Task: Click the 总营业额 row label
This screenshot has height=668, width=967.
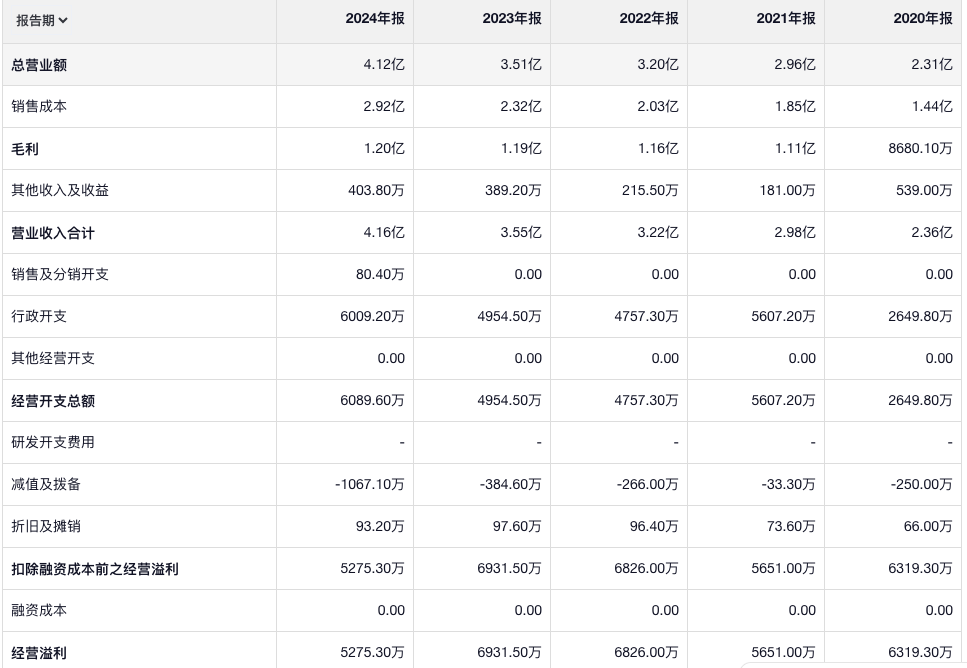Action: coord(39,65)
